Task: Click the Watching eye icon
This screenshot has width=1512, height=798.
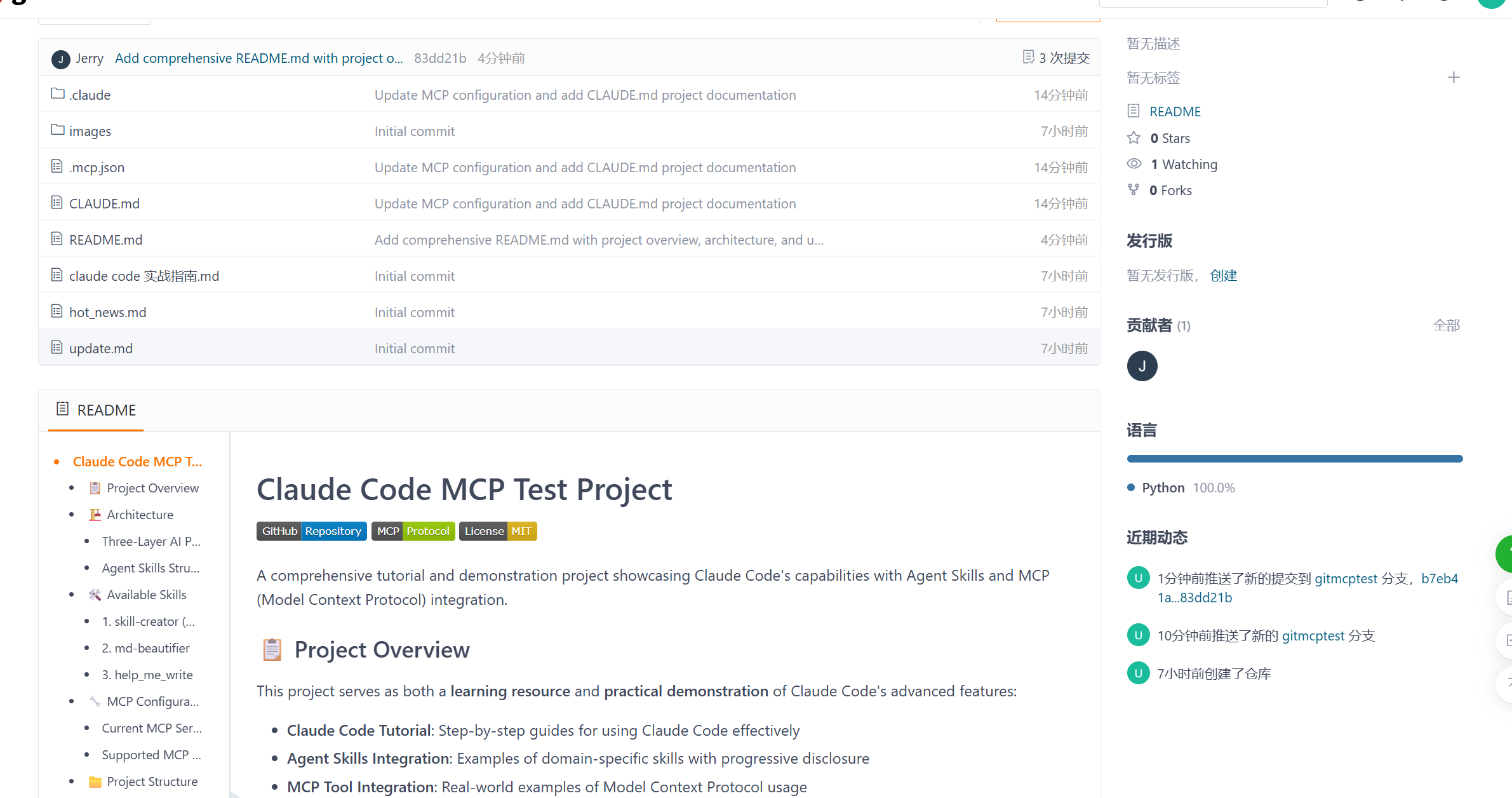Action: tap(1134, 164)
